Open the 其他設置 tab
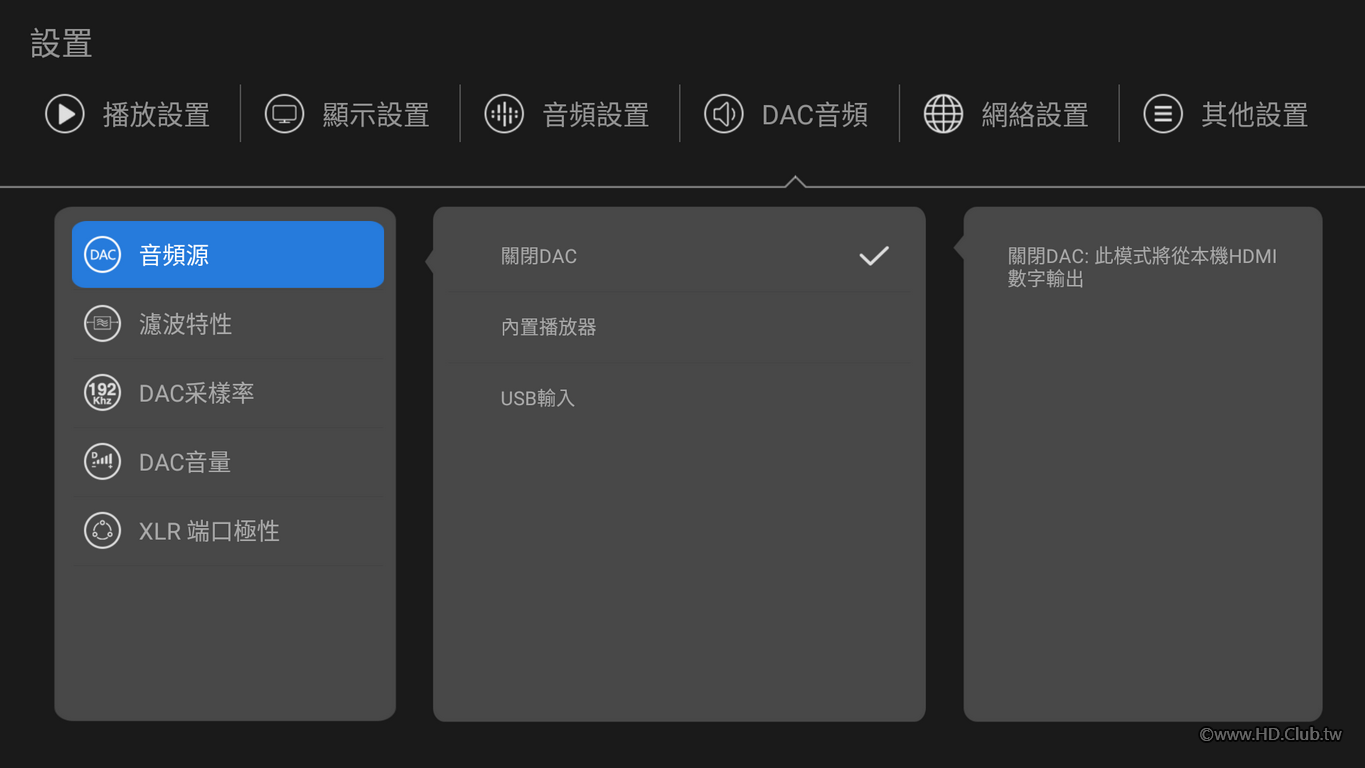Screen dimensions: 1365x768 pos(1227,114)
